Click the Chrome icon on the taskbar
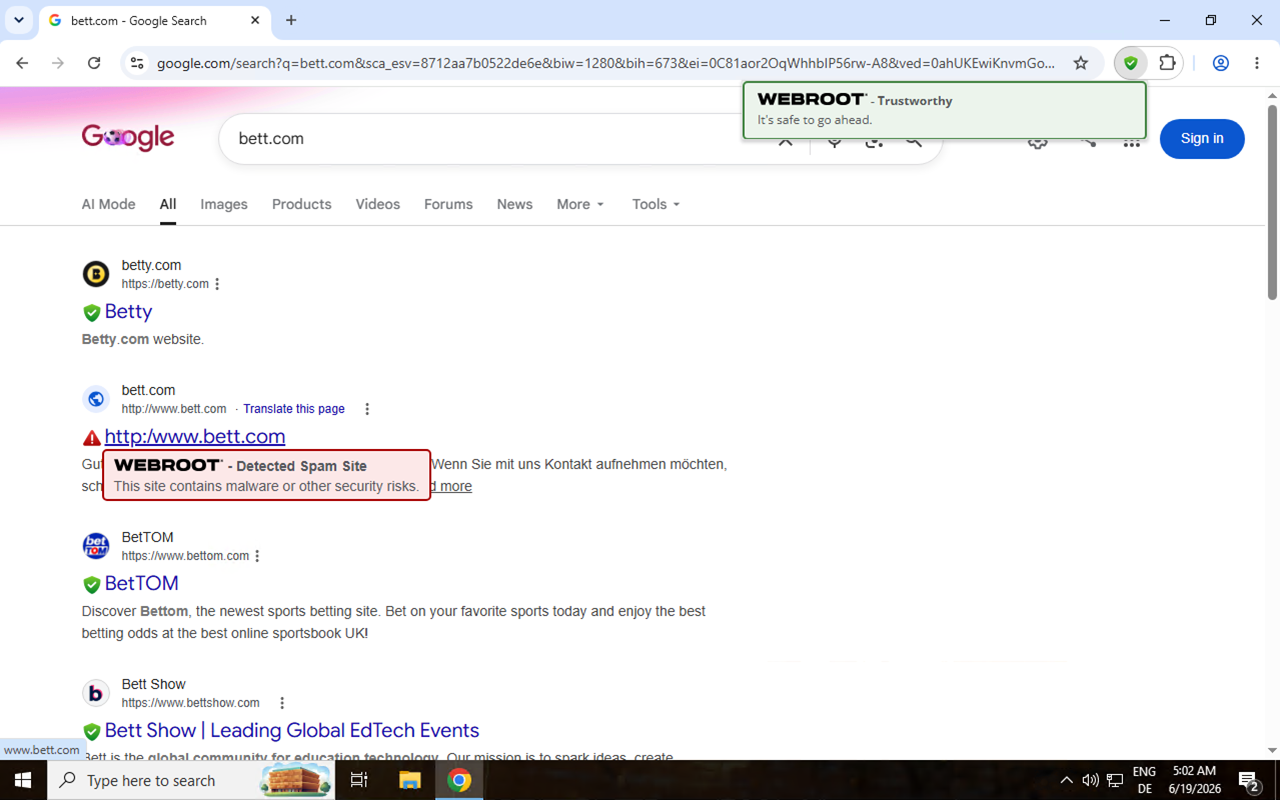The image size is (1280, 800). pos(460,780)
